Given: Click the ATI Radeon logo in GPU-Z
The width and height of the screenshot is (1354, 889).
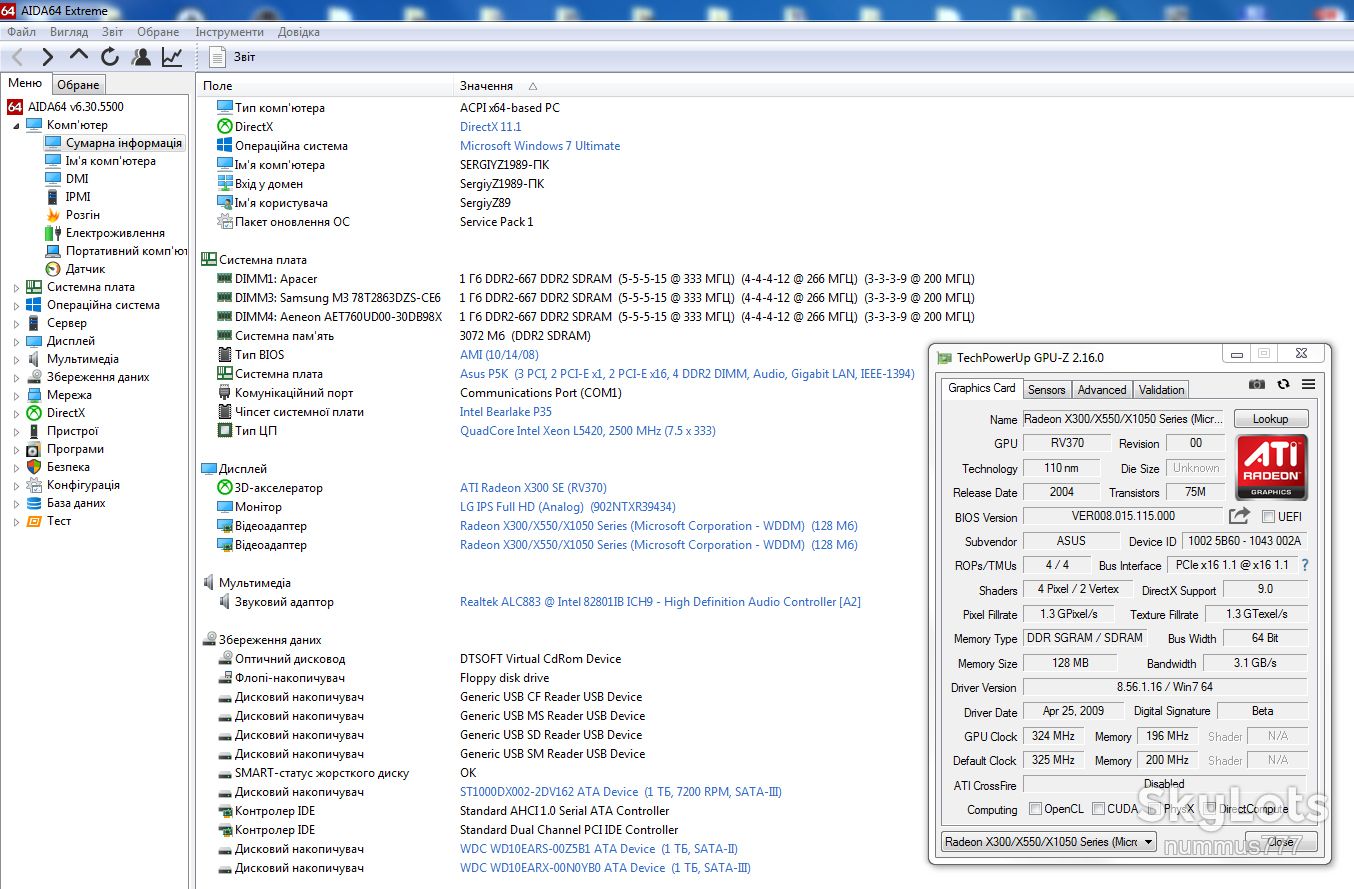Looking at the screenshot, I should [x=1271, y=467].
